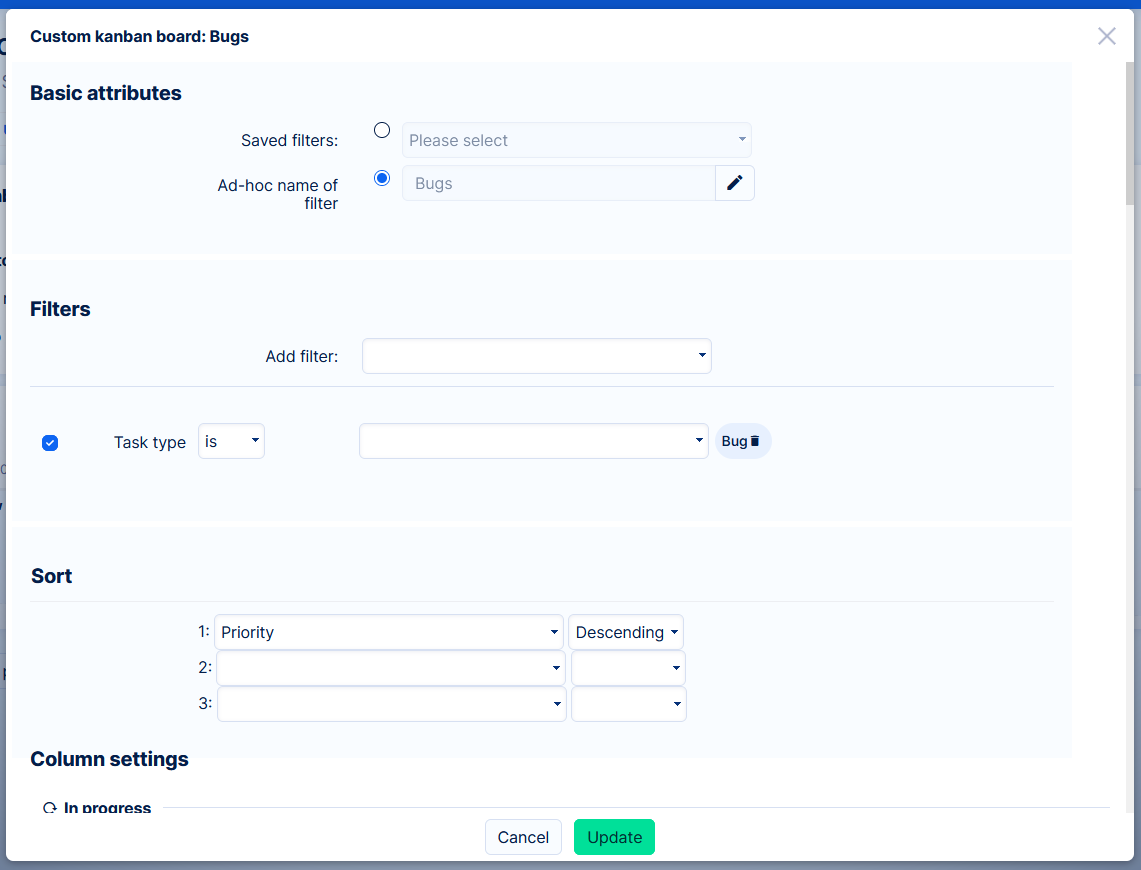This screenshot has width=1141, height=870.
Task: Click the pencil edit icon beside Bugs
Action: pyautogui.click(x=735, y=183)
